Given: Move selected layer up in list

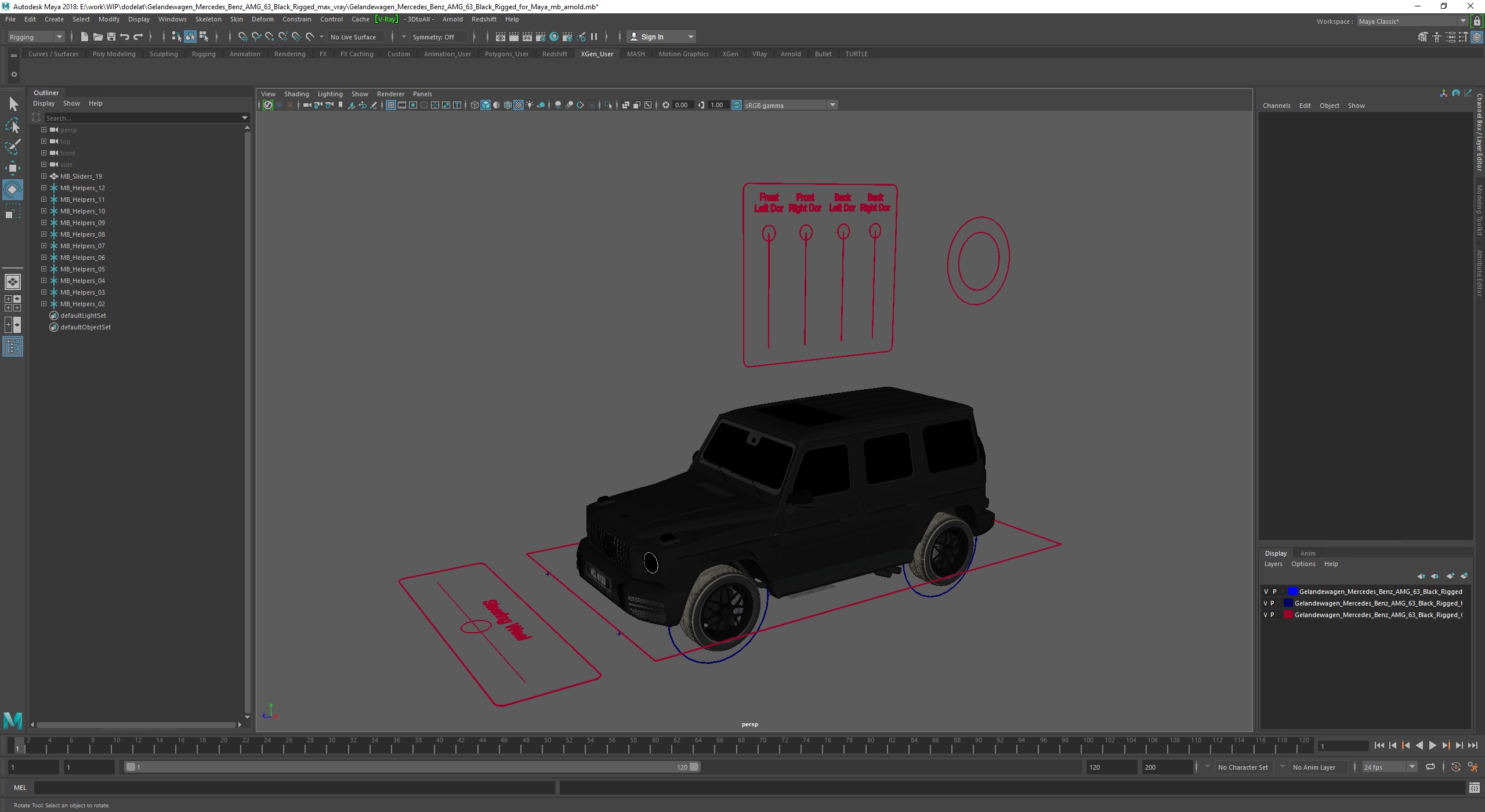Looking at the screenshot, I should click(1421, 576).
